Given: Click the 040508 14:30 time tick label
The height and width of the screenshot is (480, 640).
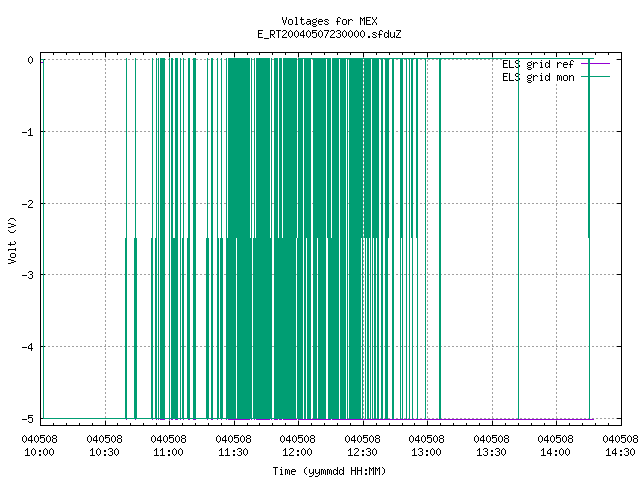Looking at the screenshot, I should click(620, 446).
